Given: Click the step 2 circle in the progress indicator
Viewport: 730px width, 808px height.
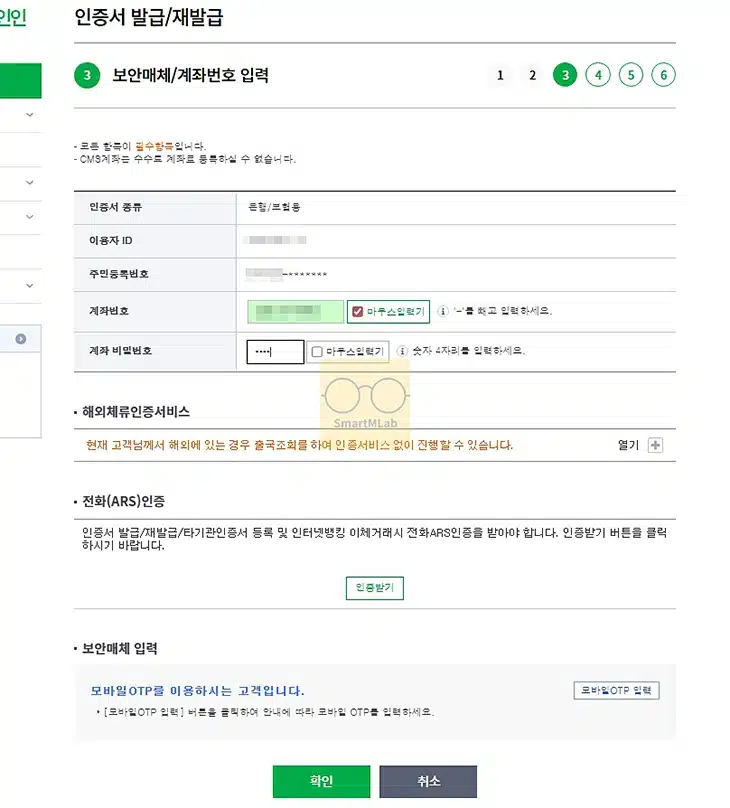Looking at the screenshot, I should coord(532,75).
